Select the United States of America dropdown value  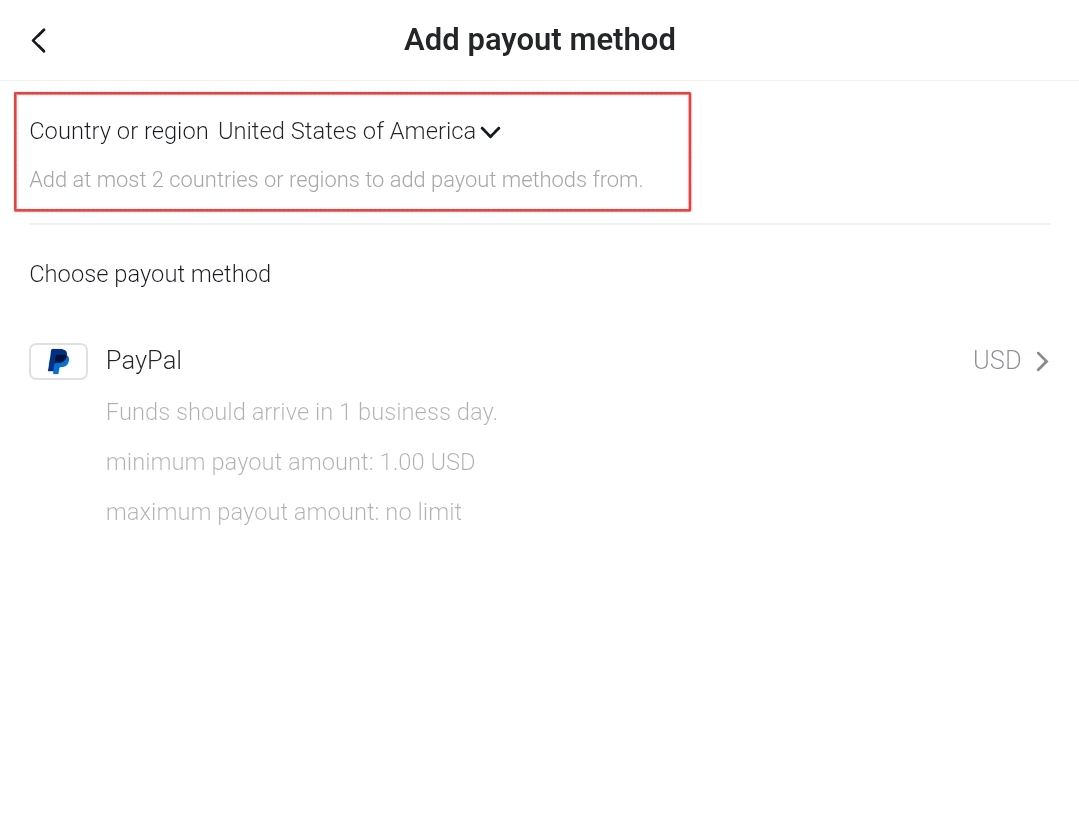(347, 131)
